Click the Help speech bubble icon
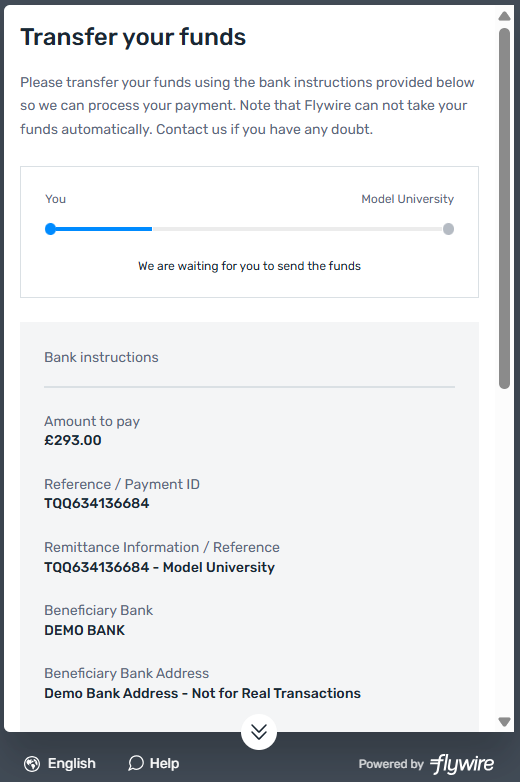The image size is (520, 782). pyautogui.click(x=136, y=763)
